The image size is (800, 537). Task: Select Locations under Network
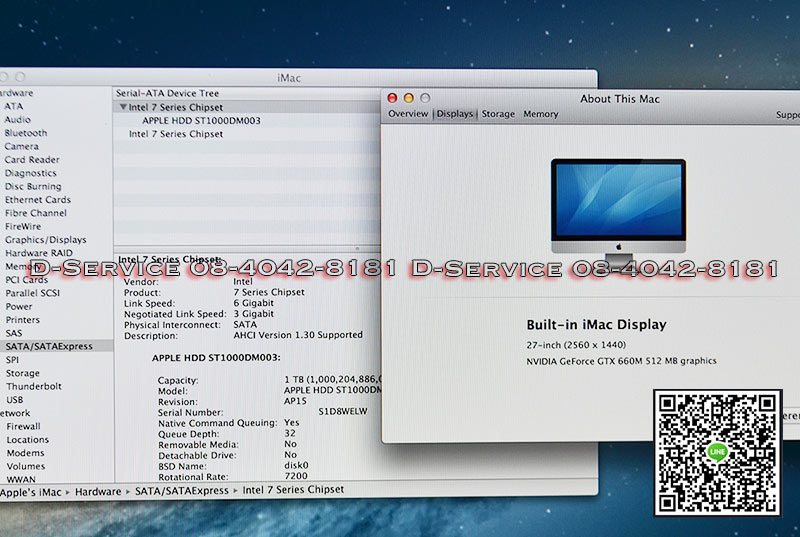[28, 440]
